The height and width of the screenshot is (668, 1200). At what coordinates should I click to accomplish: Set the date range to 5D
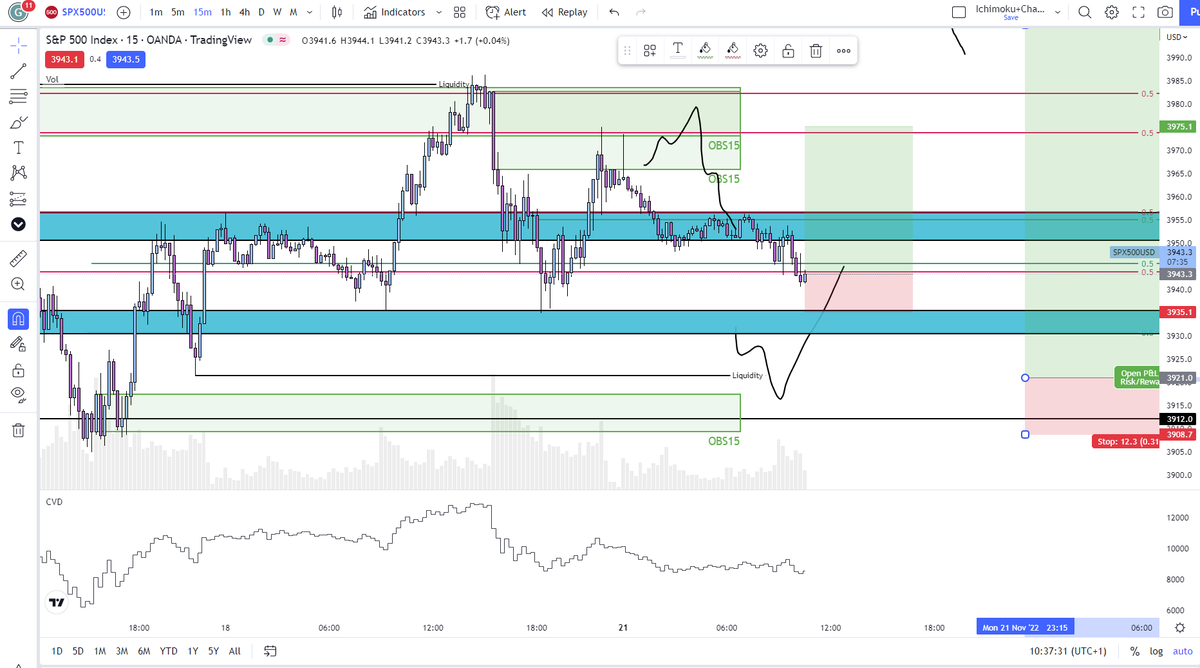tap(78, 651)
